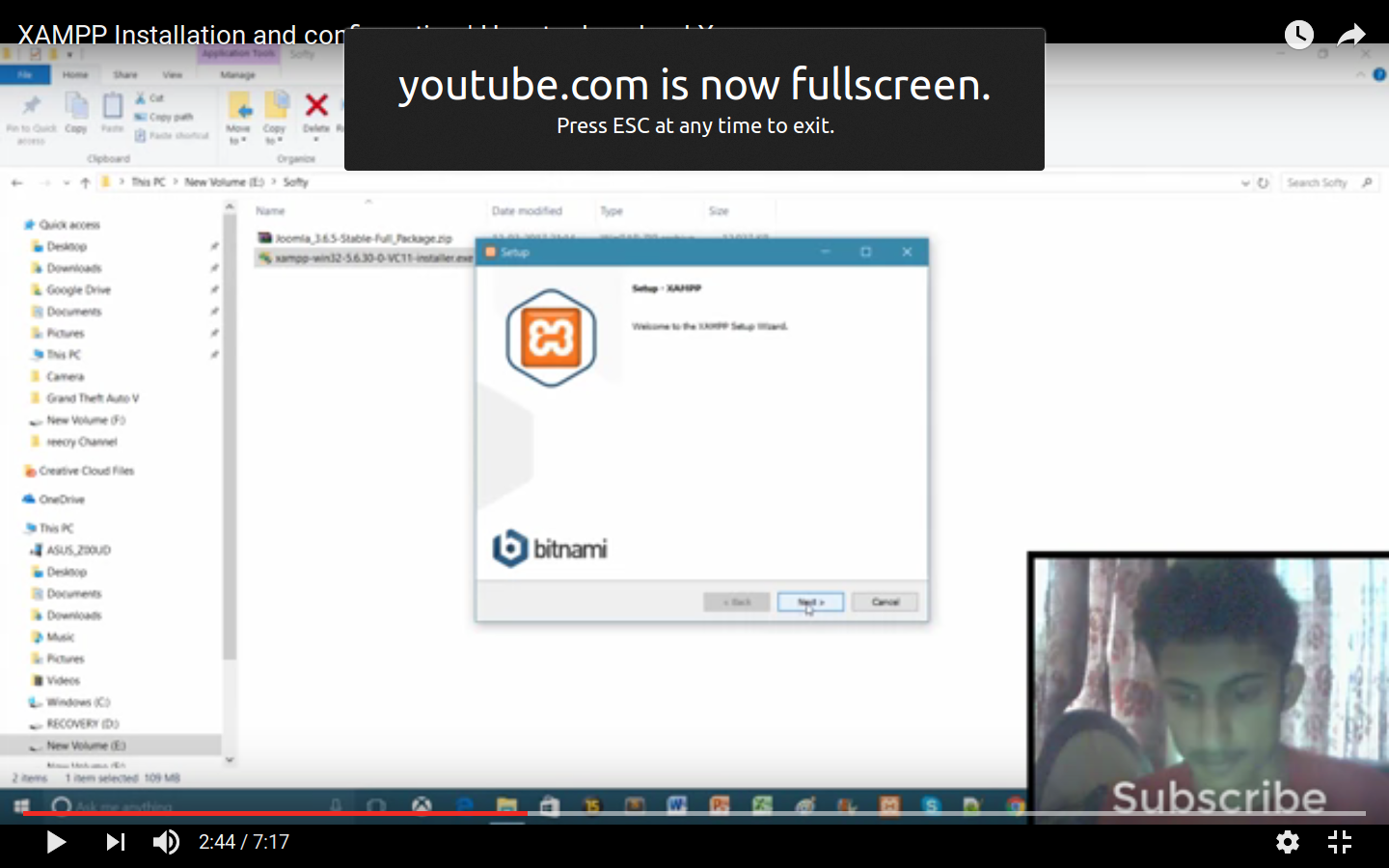Launch Word from the taskbar
1389x868 pixels.
676,805
